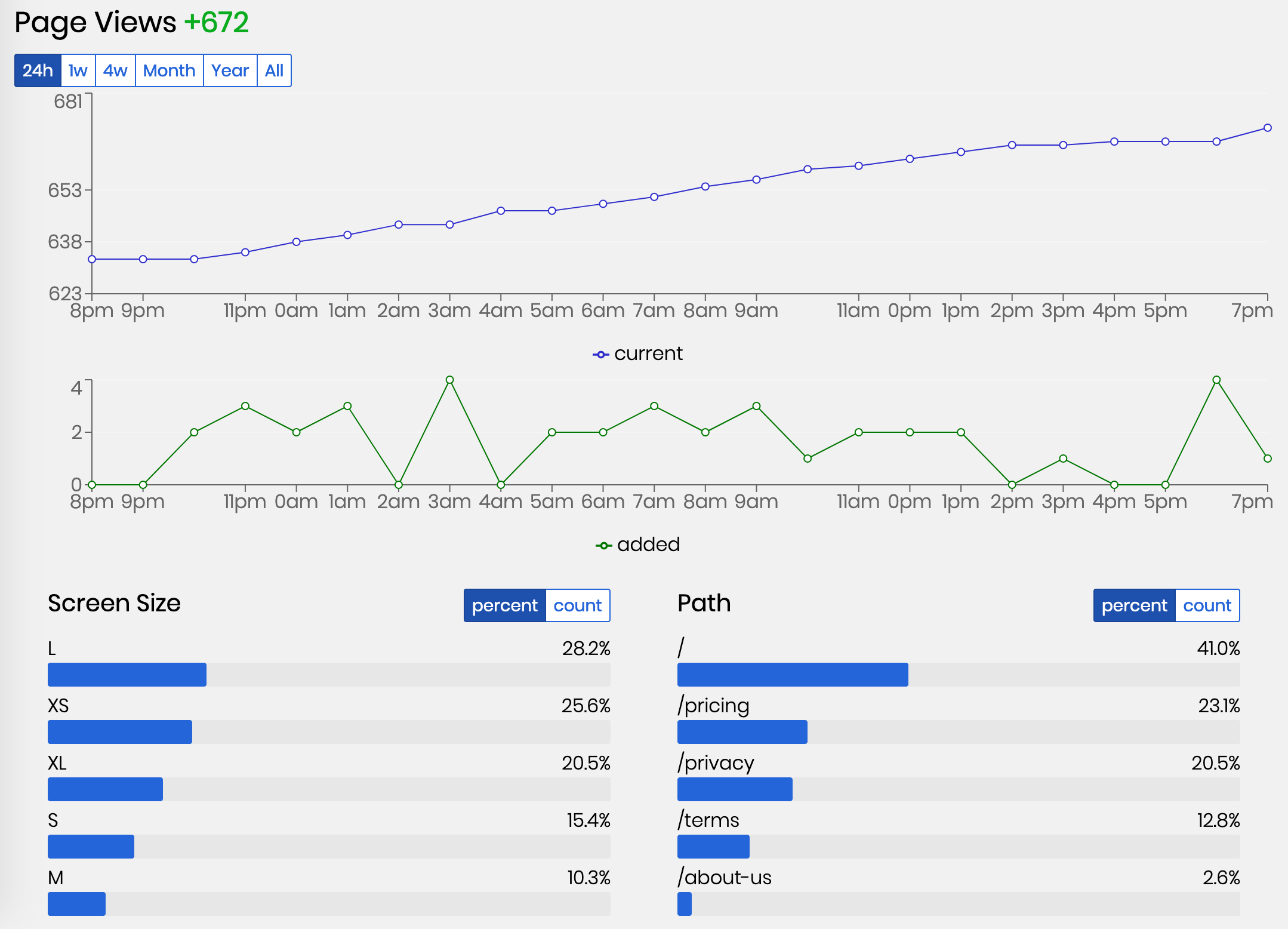Viewport: 1288px width, 929px height.
Task: Select the Month time range
Action: coord(169,70)
